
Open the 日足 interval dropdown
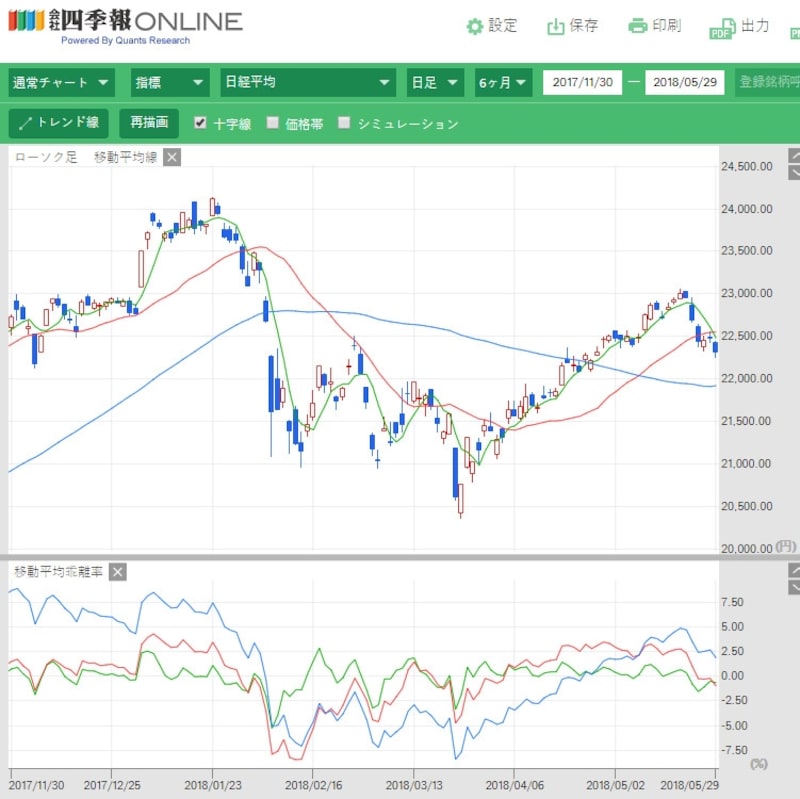click(435, 82)
